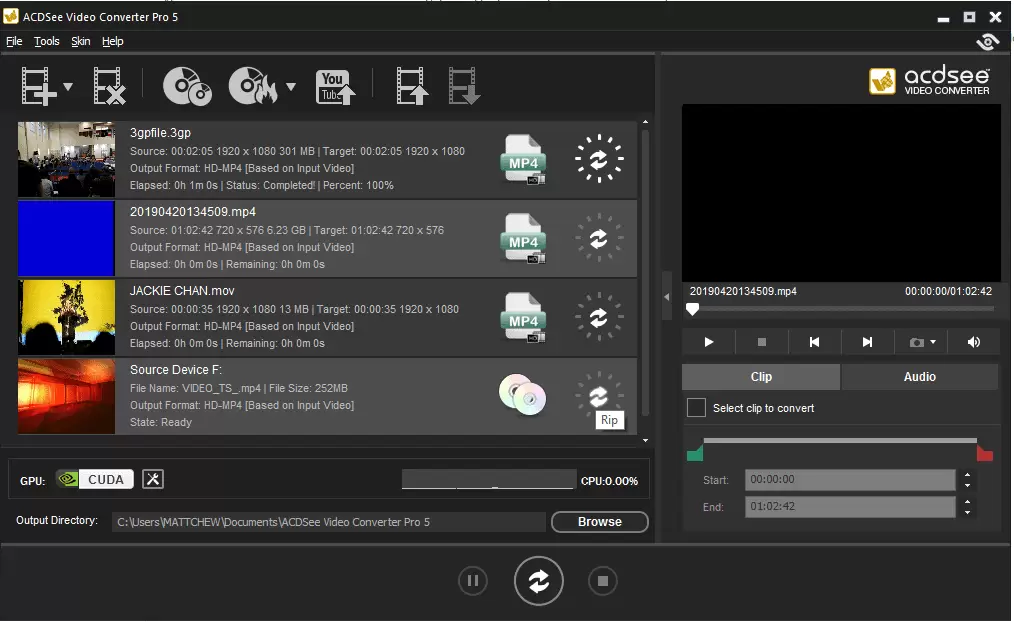1014x622 pixels.
Task: Click disc icon for Source Device F
Action: [x=523, y=394]
